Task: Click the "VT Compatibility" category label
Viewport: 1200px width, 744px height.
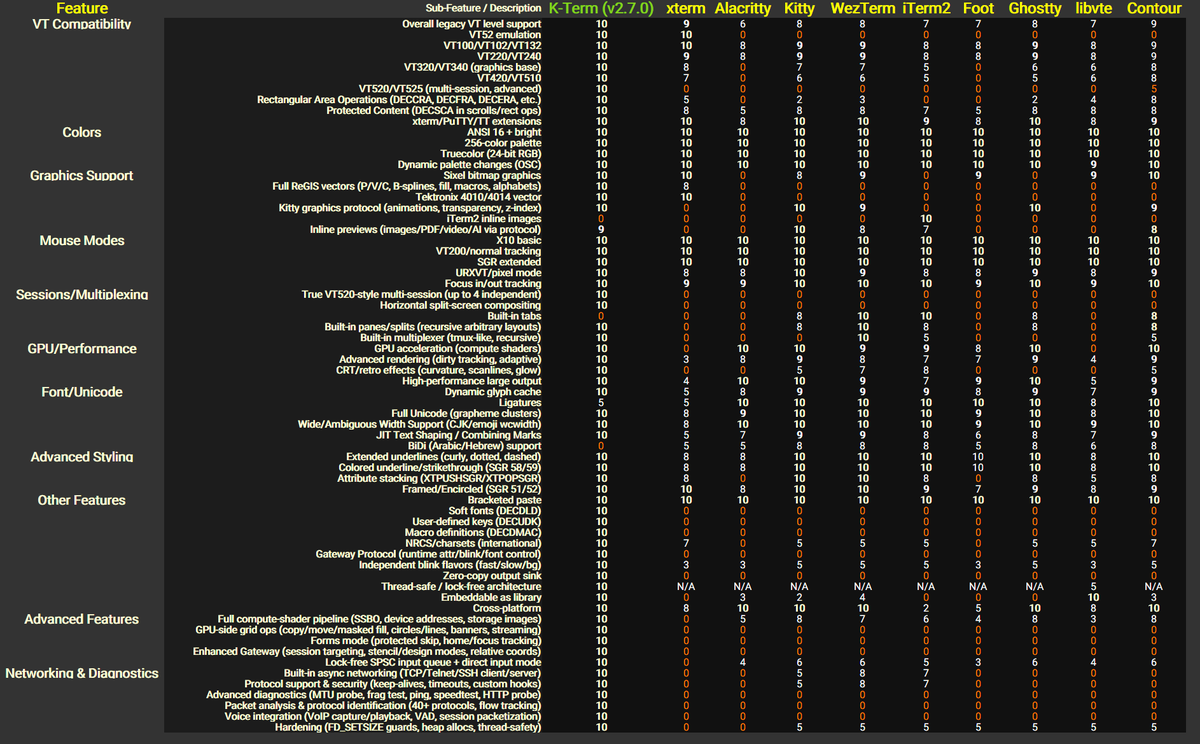Action: click(x=82, y=23)
